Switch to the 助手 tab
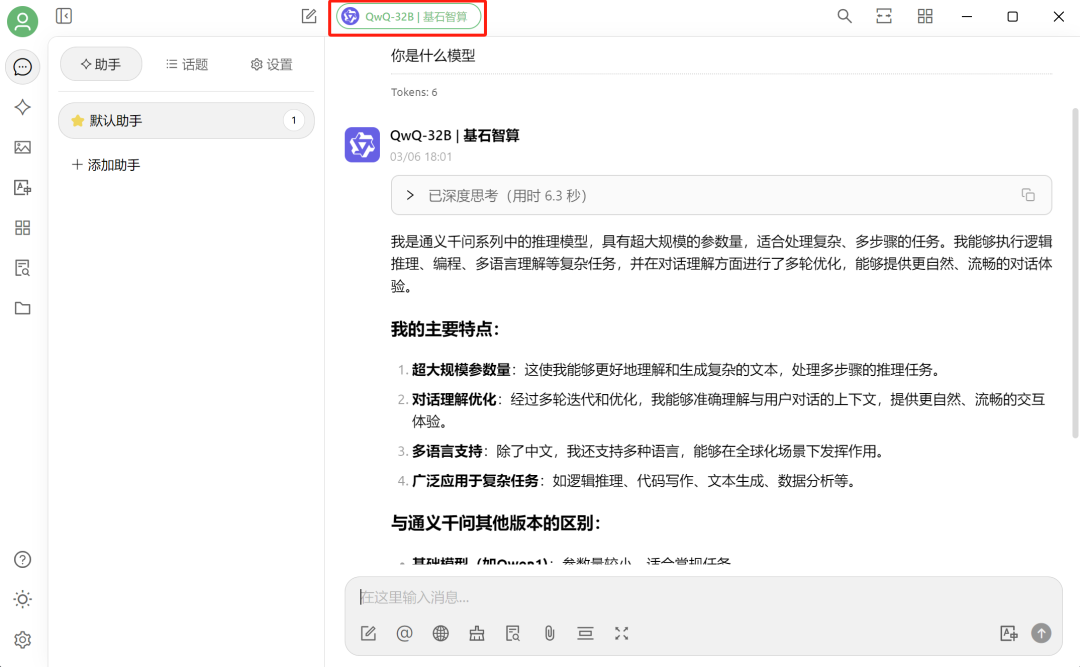The image size is (1080, 667). [x=101, y=64]
